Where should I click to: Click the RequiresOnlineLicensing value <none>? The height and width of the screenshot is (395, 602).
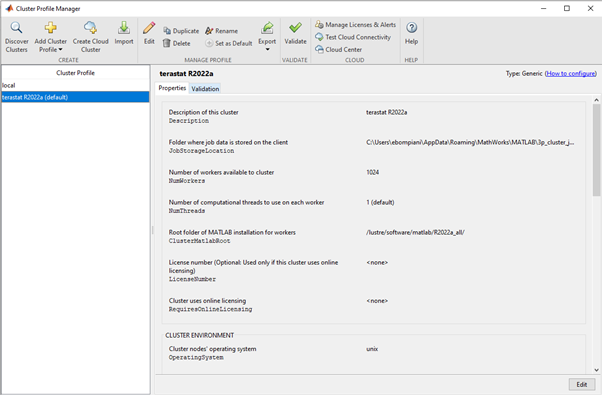point(377,301)
